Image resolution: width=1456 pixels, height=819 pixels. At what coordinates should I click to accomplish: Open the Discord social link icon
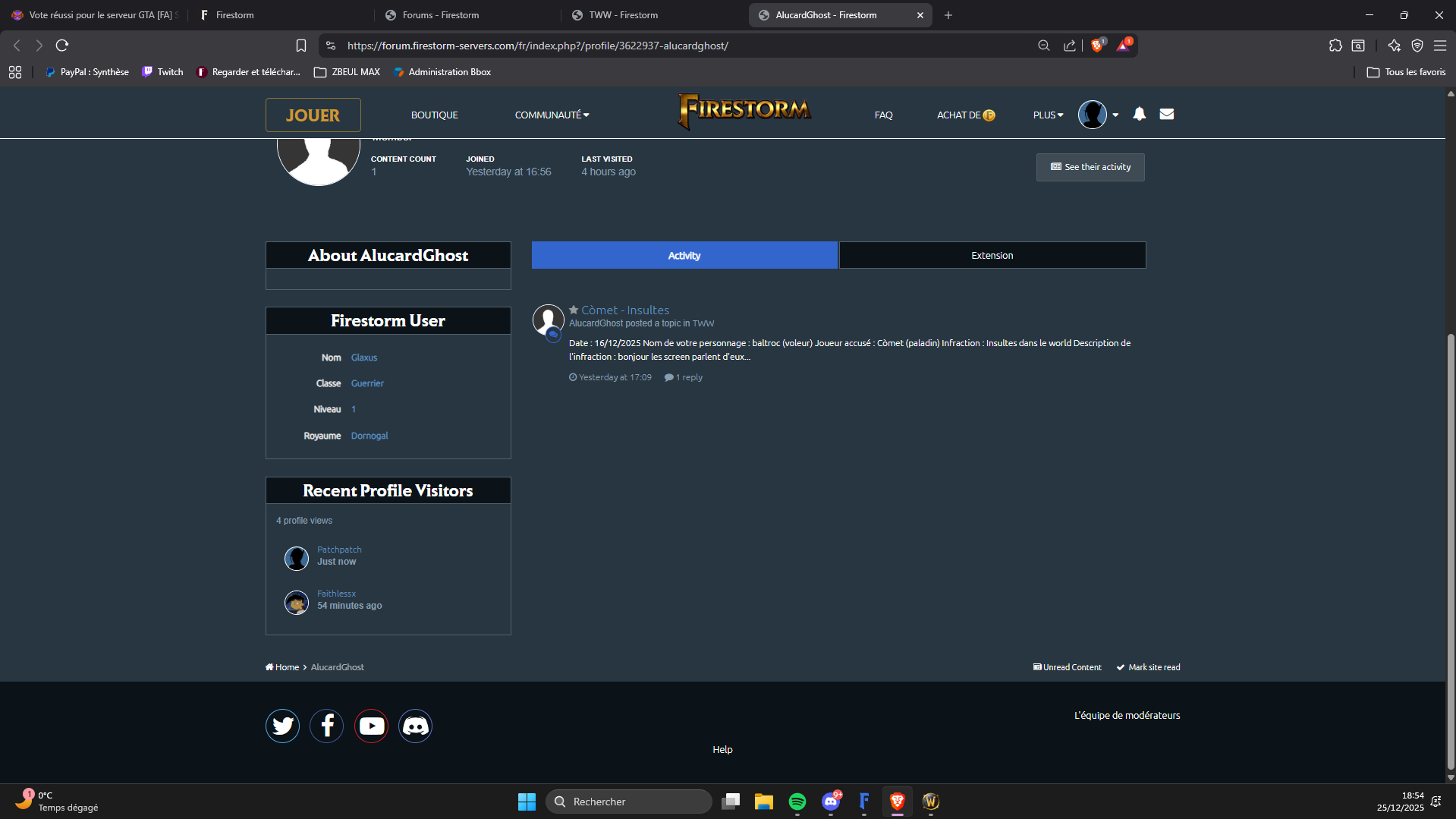pyautogui.click(x=415, y=726)
